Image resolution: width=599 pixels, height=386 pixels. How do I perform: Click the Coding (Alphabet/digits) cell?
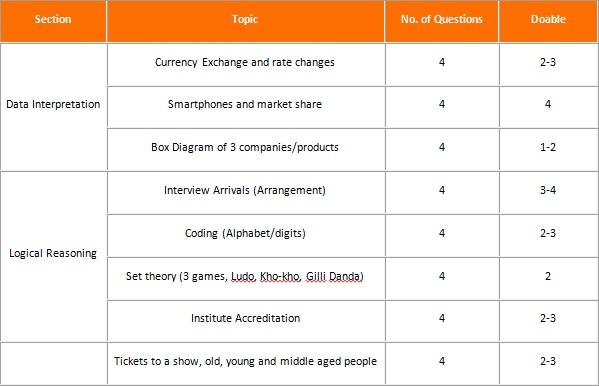246,236
